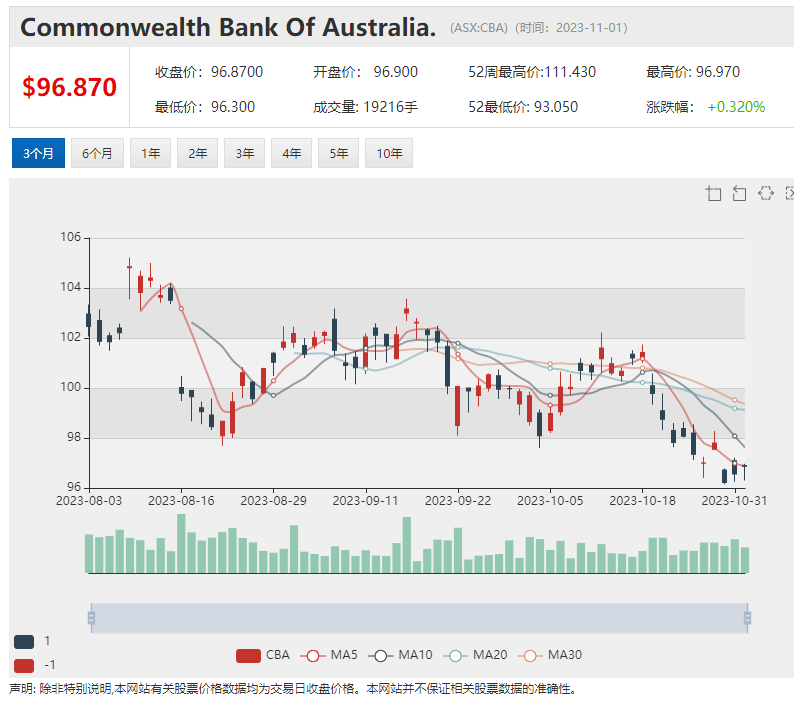Click the cut-off dashed icon at chart's right edge
This screenshot has width=796, height=714.
click(x=790, y=194)
